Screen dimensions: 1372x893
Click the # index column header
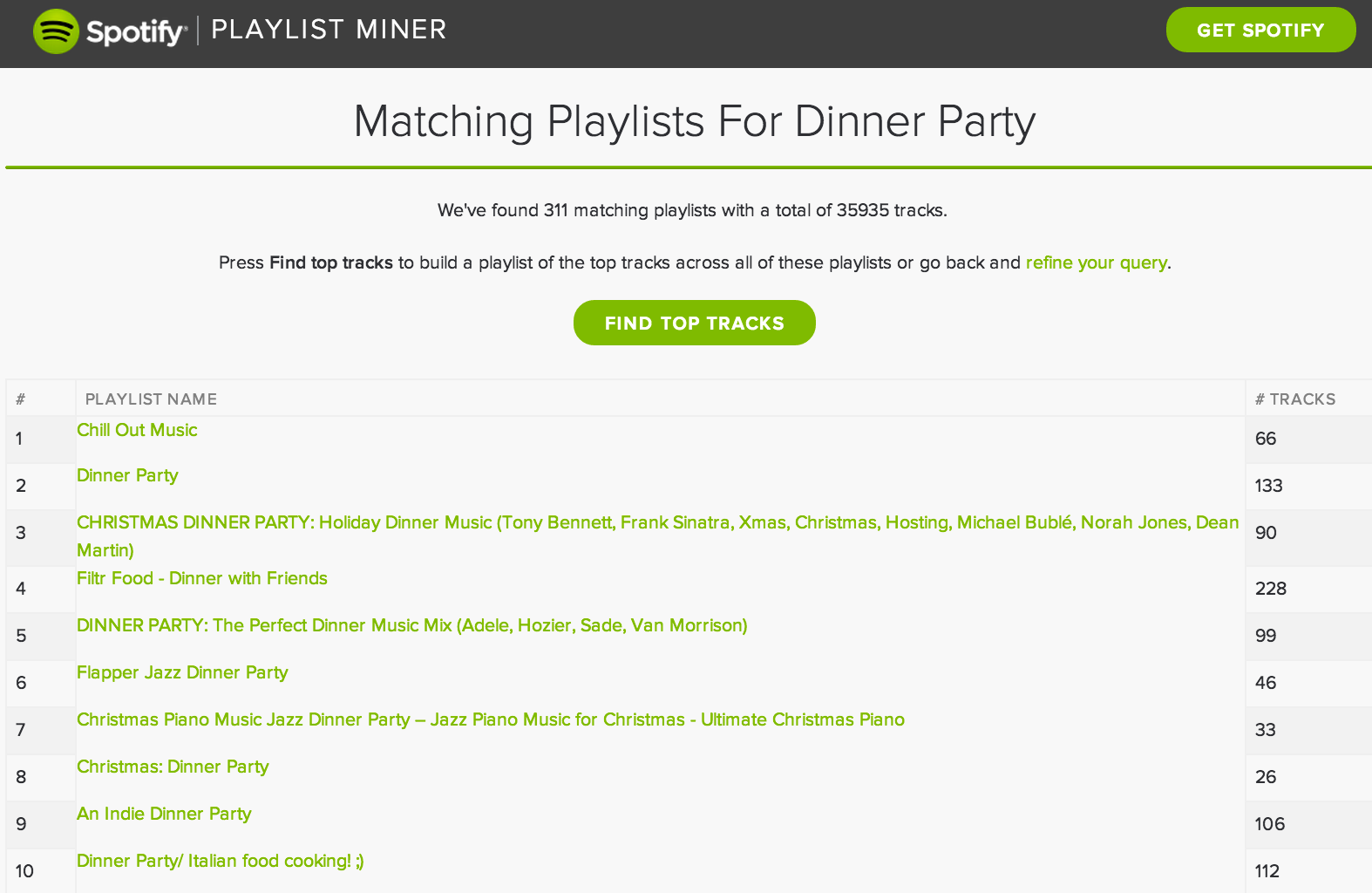pyautogui.click(x=21, y=399)
